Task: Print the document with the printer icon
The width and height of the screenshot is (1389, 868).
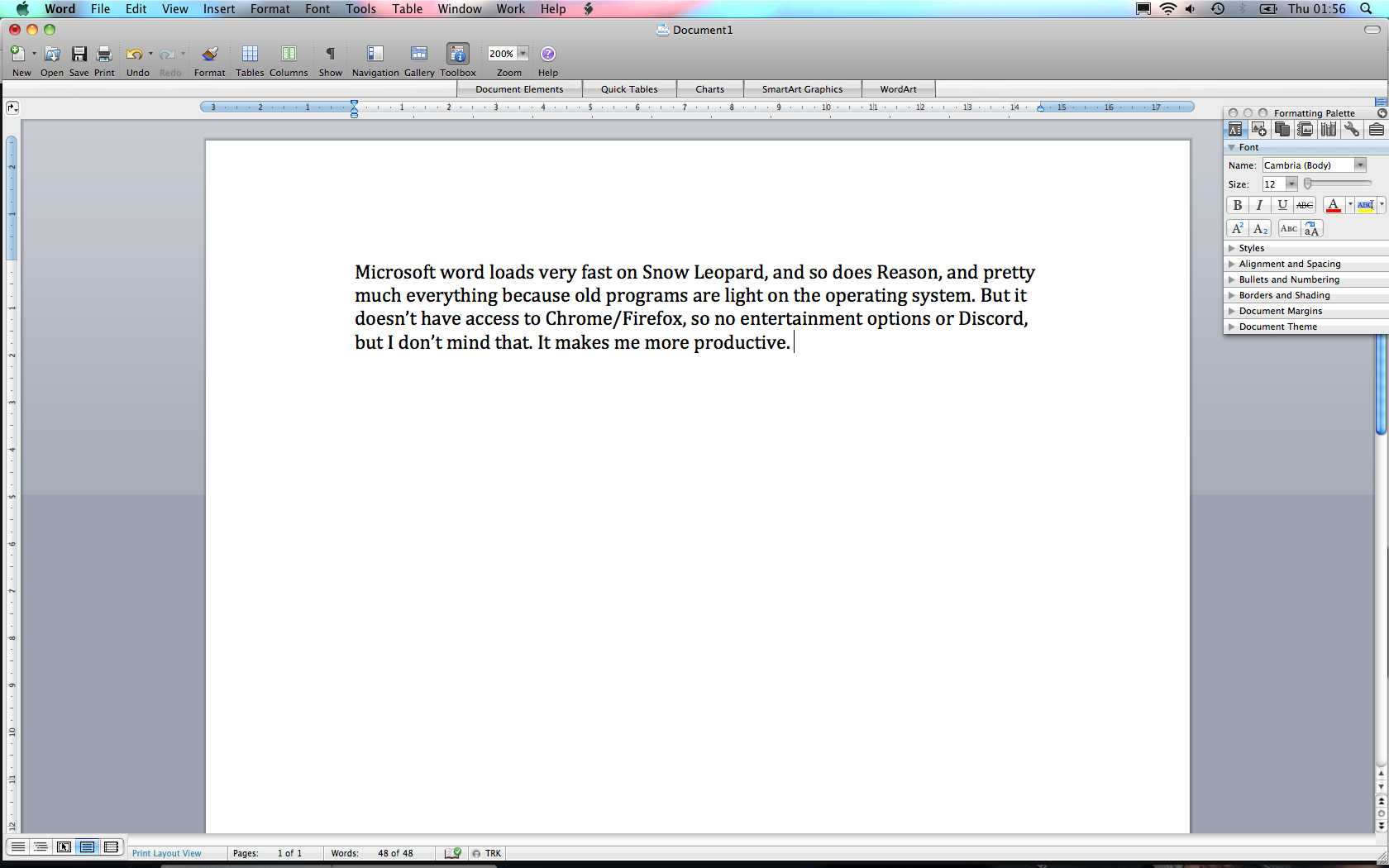Action: pos(104,54)
